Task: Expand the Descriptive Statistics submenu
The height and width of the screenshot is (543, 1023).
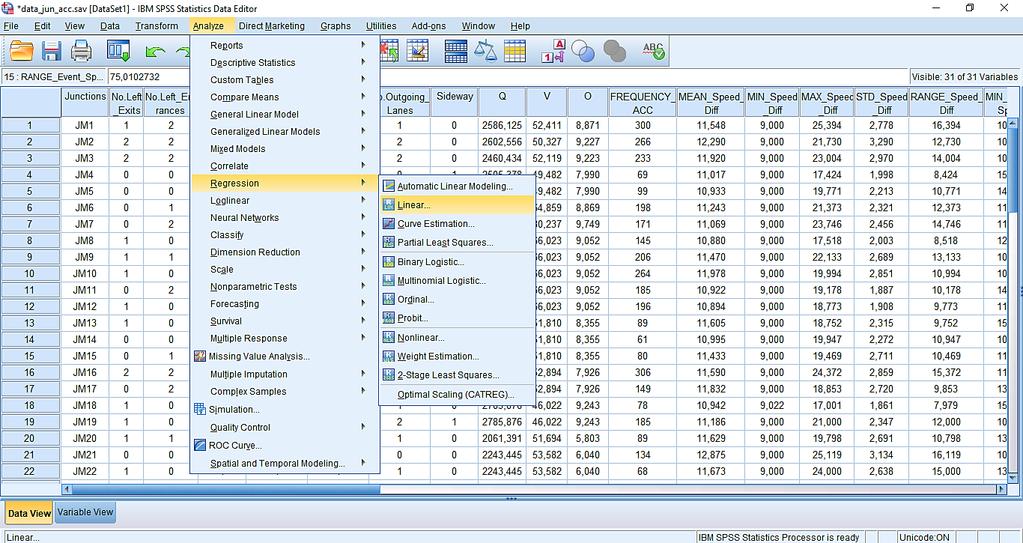Action: (284, 62)
